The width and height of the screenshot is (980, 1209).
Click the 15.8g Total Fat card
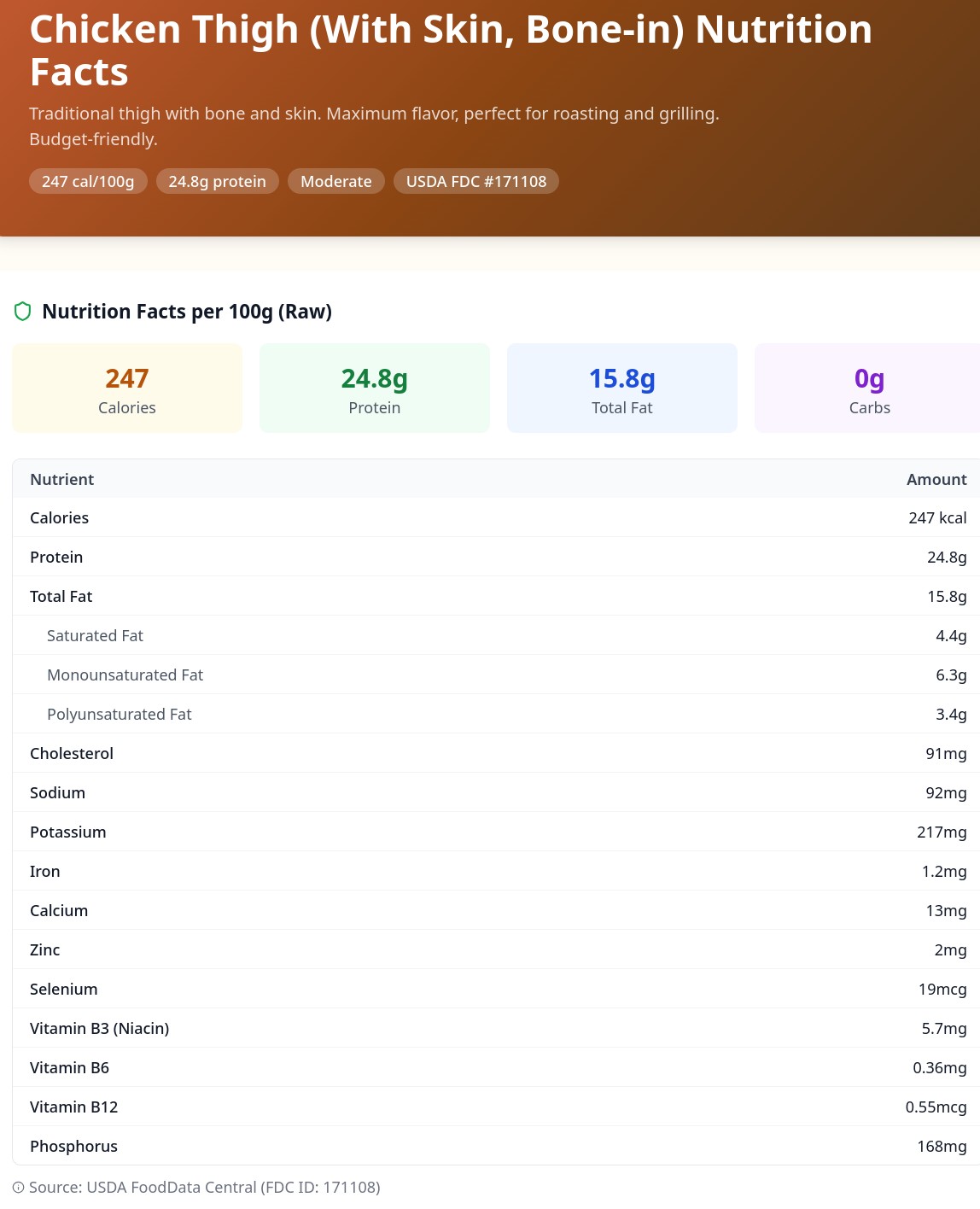point(622,388)
